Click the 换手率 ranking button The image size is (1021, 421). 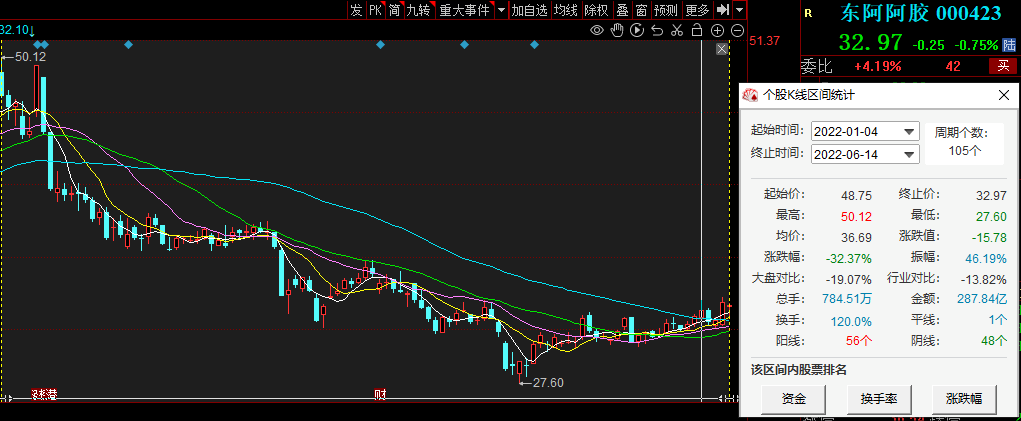(x=879, y=399)
